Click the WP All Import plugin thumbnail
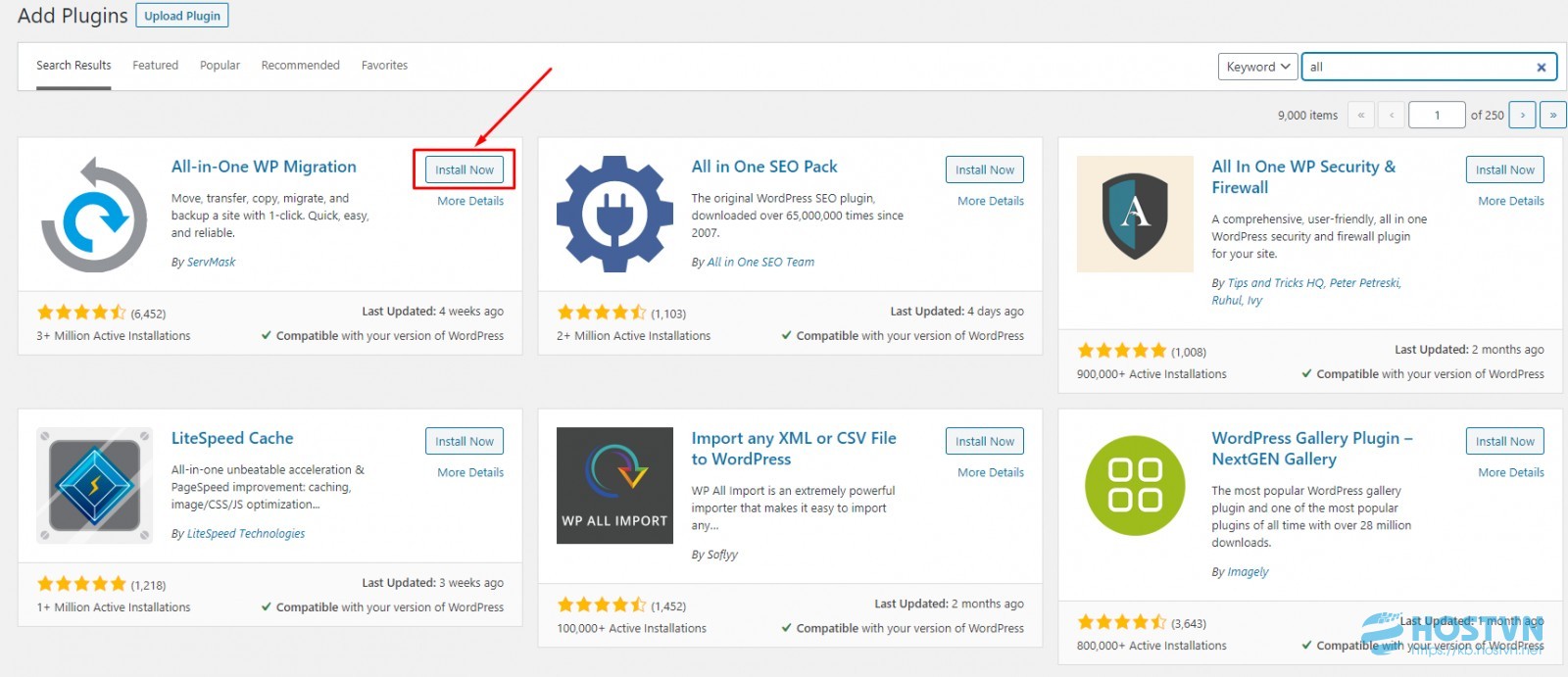Viewport: 1568px width, 677px height. [x=614, y=486]
